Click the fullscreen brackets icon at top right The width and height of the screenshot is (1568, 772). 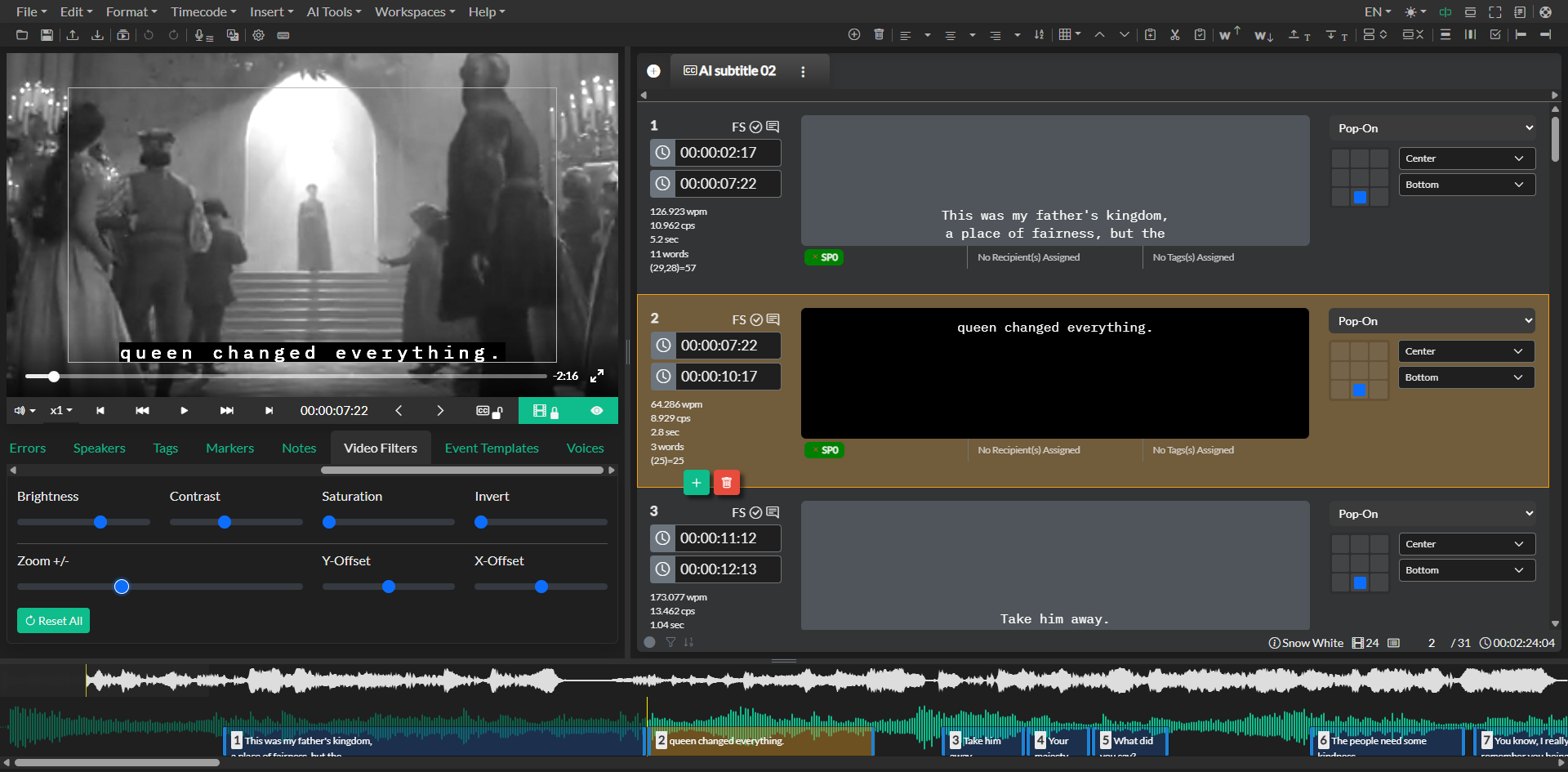tap(1495, 12)
